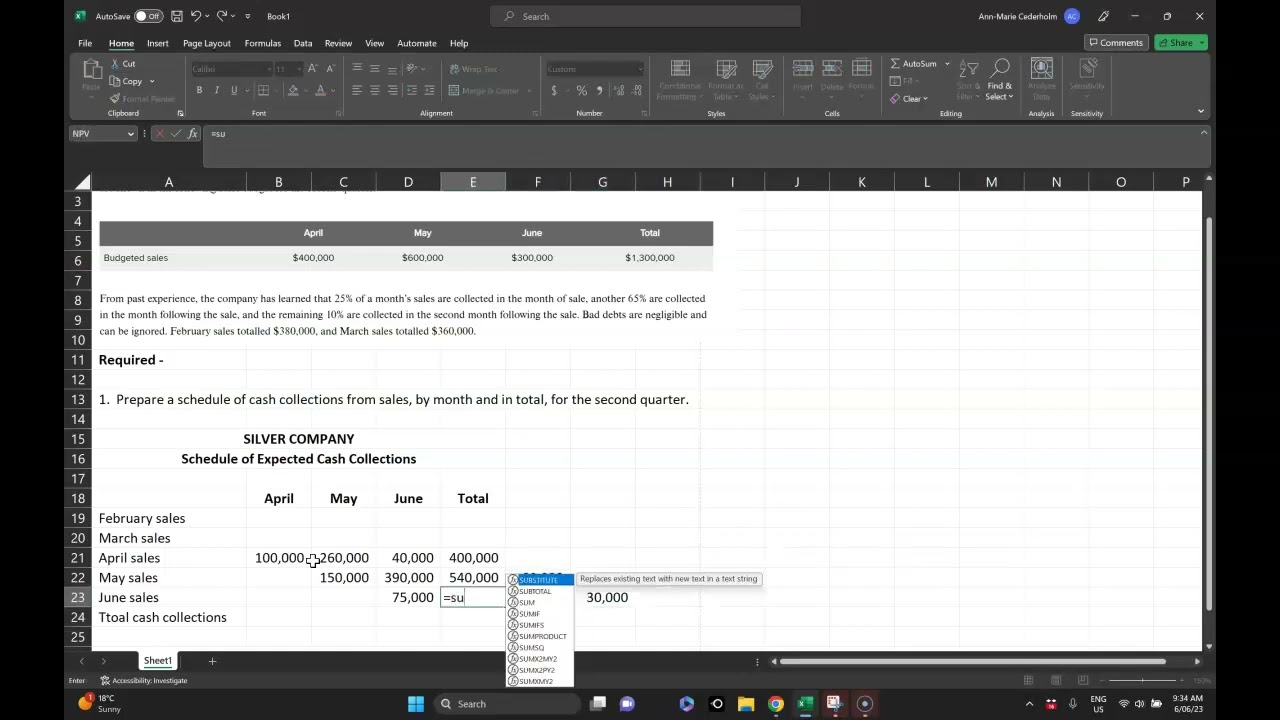The width and height of the screenshot is (1280, 720).
Task: Click the Redo arrow icon
Action: 222,16
